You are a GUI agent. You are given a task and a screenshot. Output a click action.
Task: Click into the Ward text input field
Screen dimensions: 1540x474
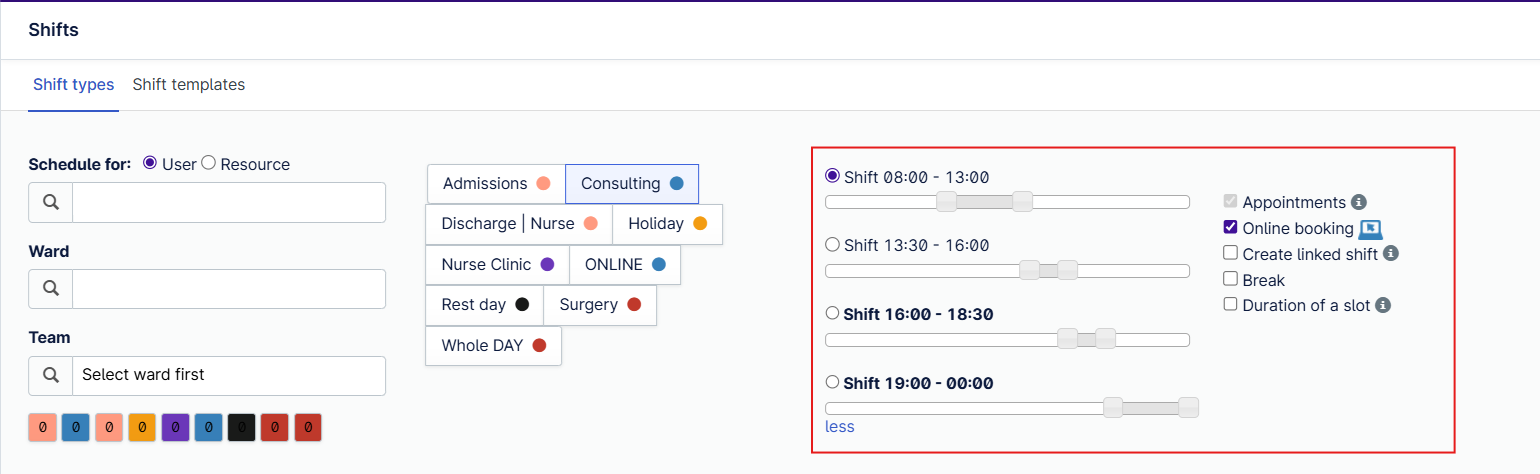pos(229,289)
